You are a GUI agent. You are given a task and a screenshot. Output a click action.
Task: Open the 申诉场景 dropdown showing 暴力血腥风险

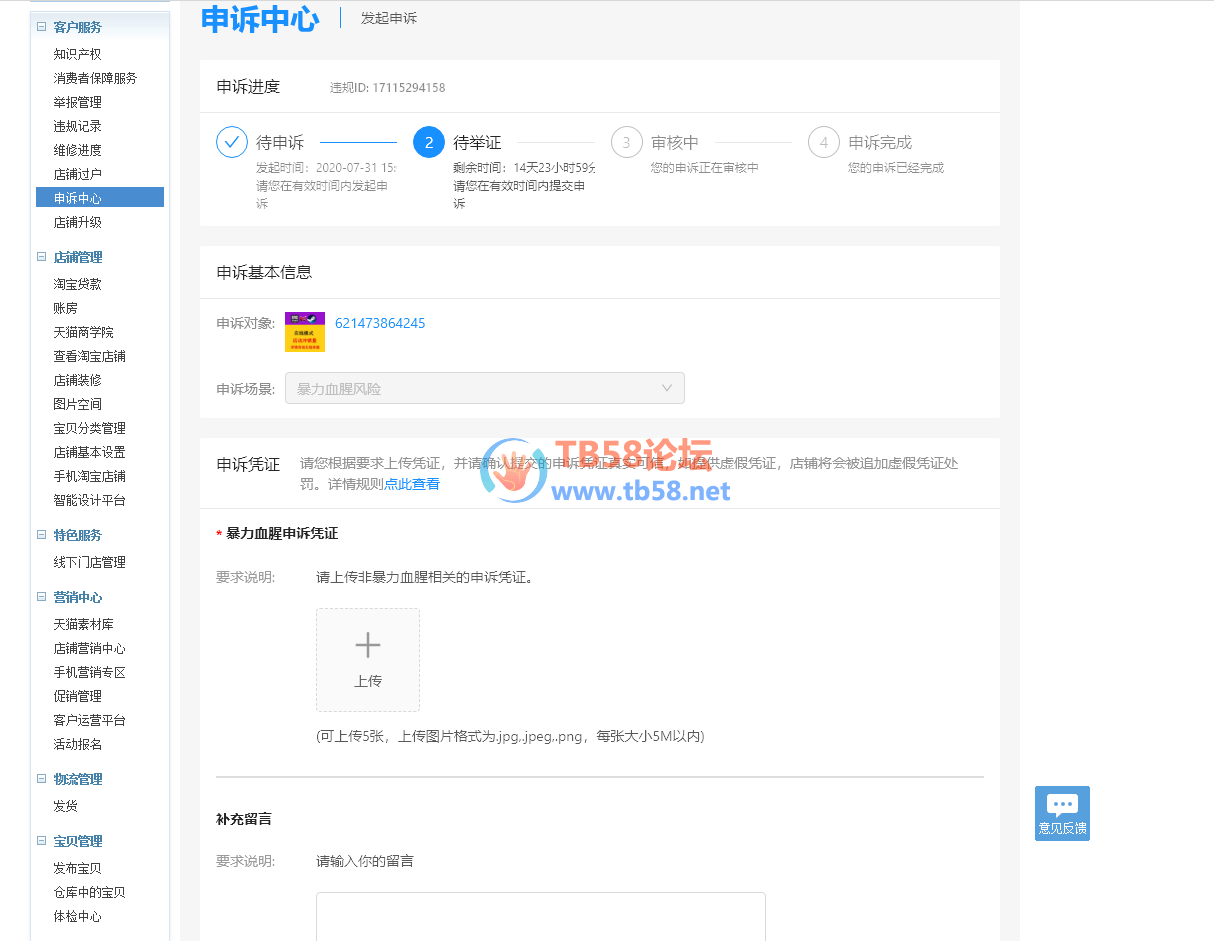[x=484, y=388]
